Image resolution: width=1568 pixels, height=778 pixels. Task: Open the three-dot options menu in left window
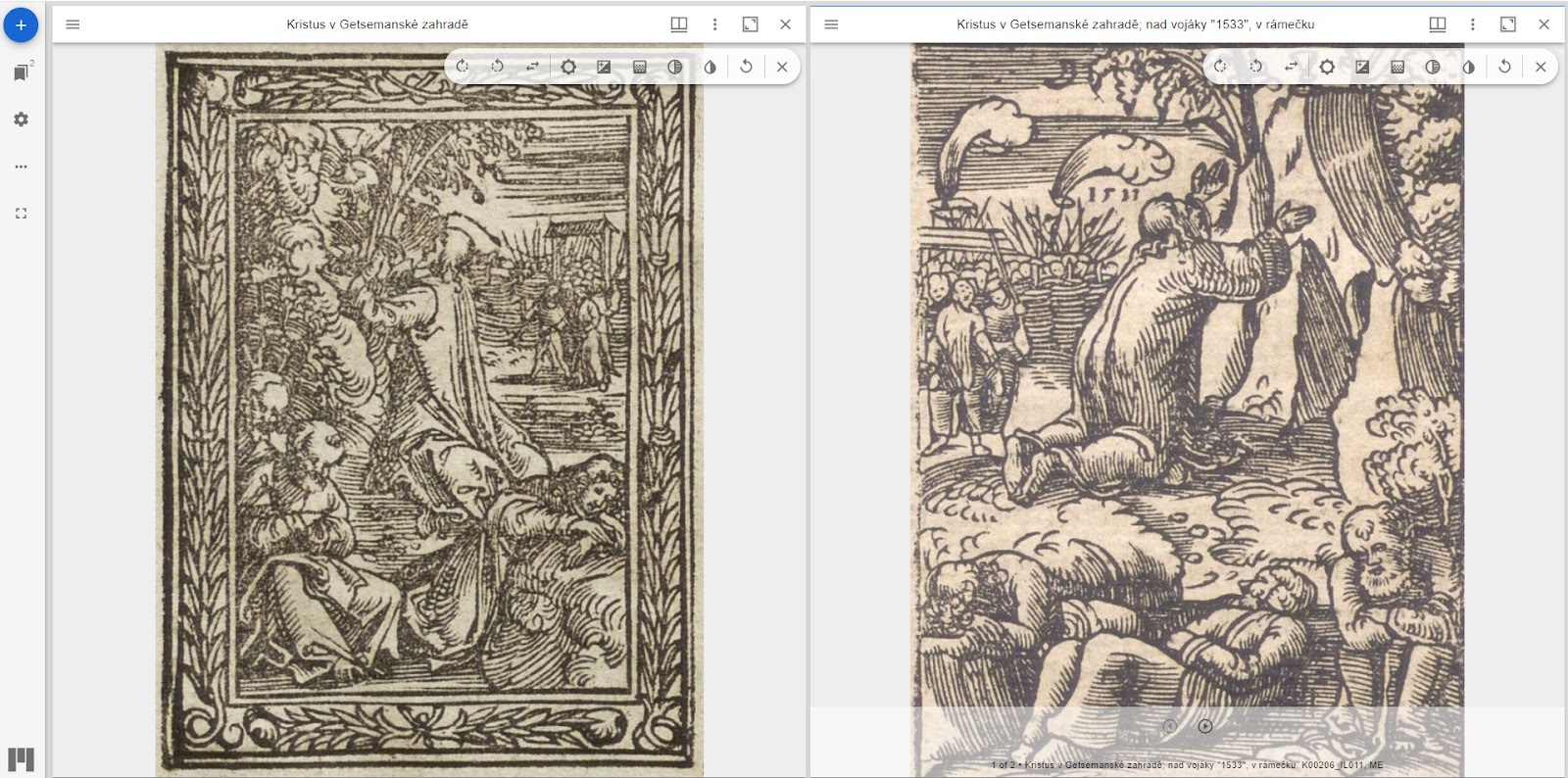click(714, 24)
